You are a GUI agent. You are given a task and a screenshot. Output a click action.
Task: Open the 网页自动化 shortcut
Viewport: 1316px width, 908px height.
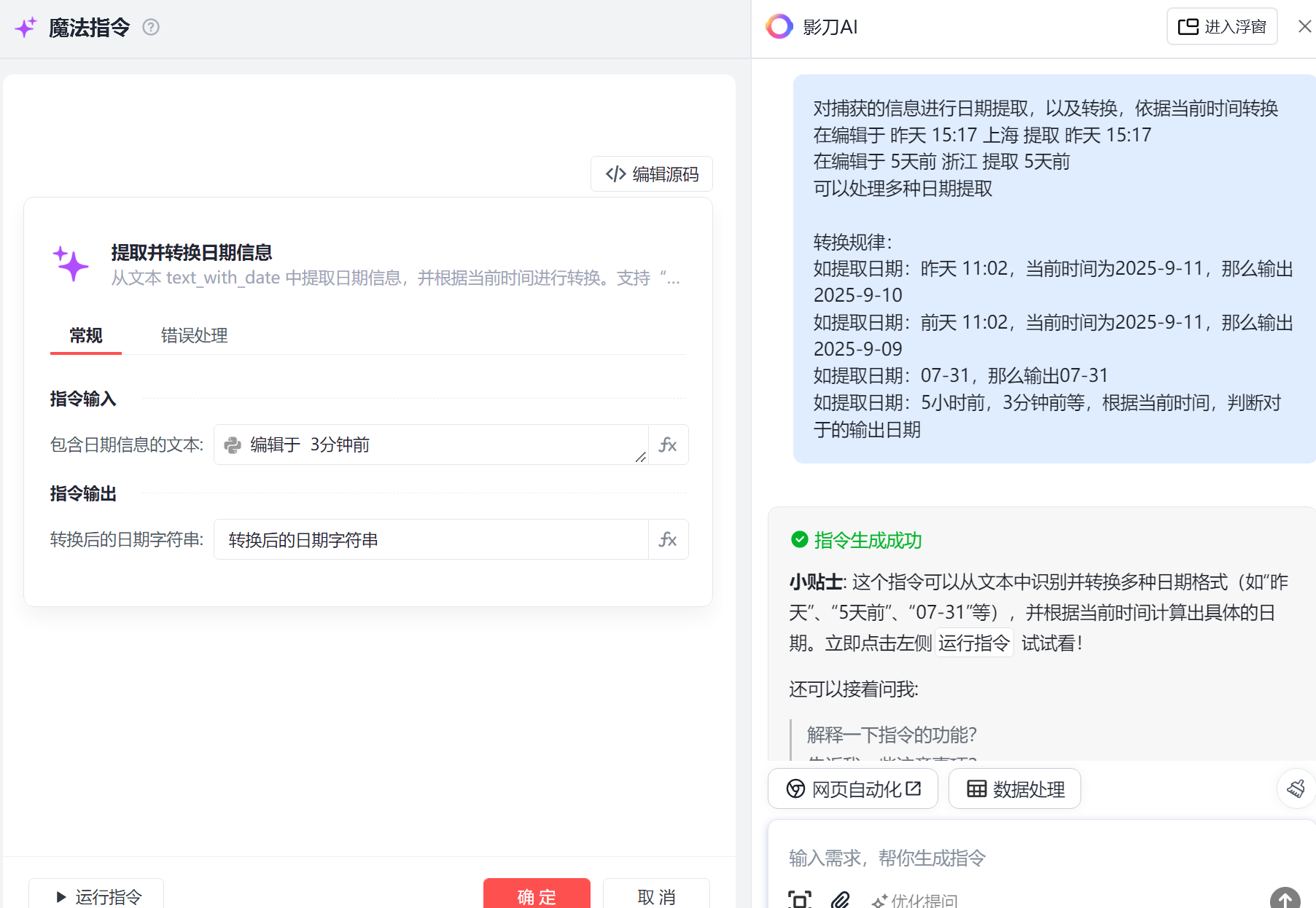853,788
